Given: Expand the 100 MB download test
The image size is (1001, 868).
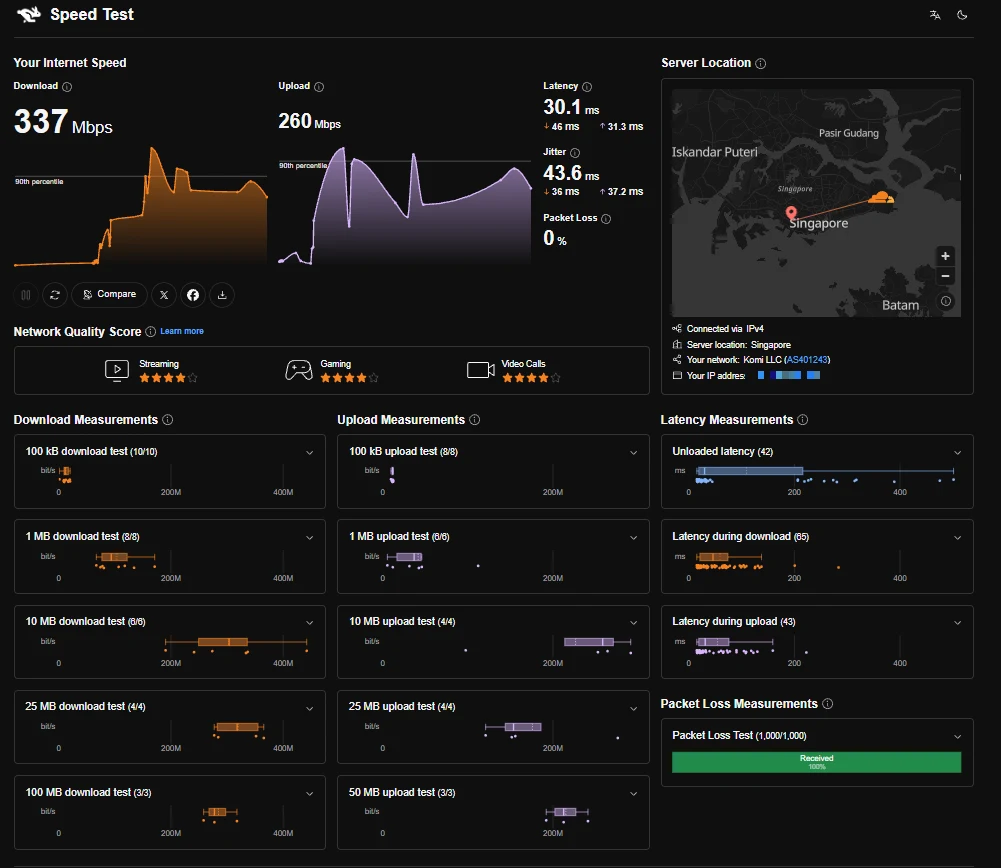Looking at the screenshot, I should (310, 794).
